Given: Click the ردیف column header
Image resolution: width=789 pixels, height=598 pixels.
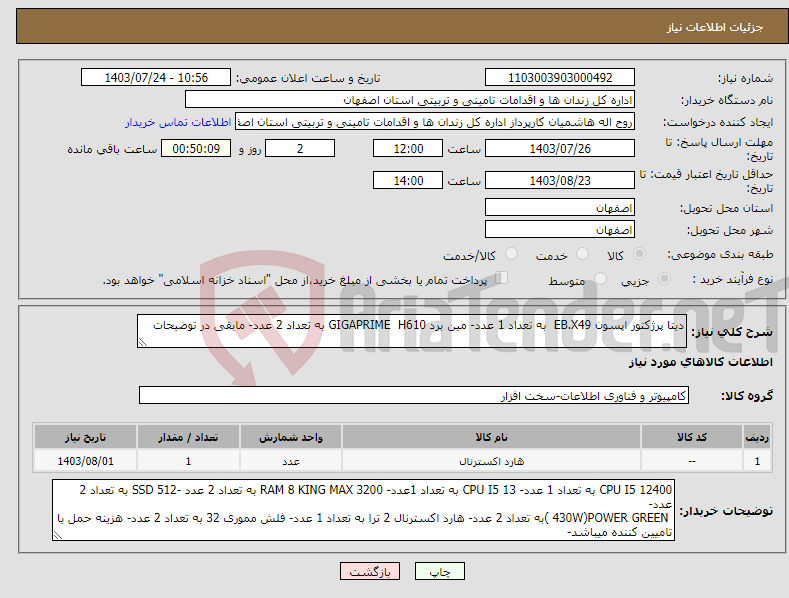Looking at the screenshot, I should tap(757, 437).
